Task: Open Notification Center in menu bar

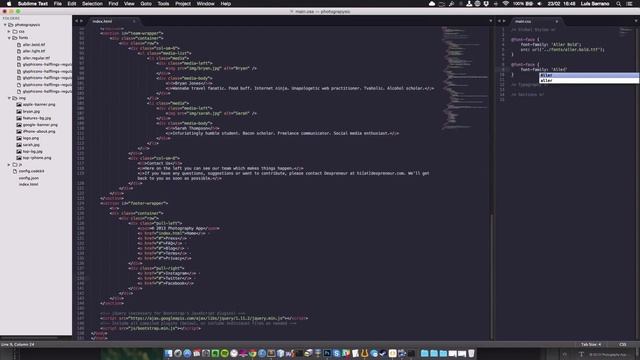Action: point(630,4)
